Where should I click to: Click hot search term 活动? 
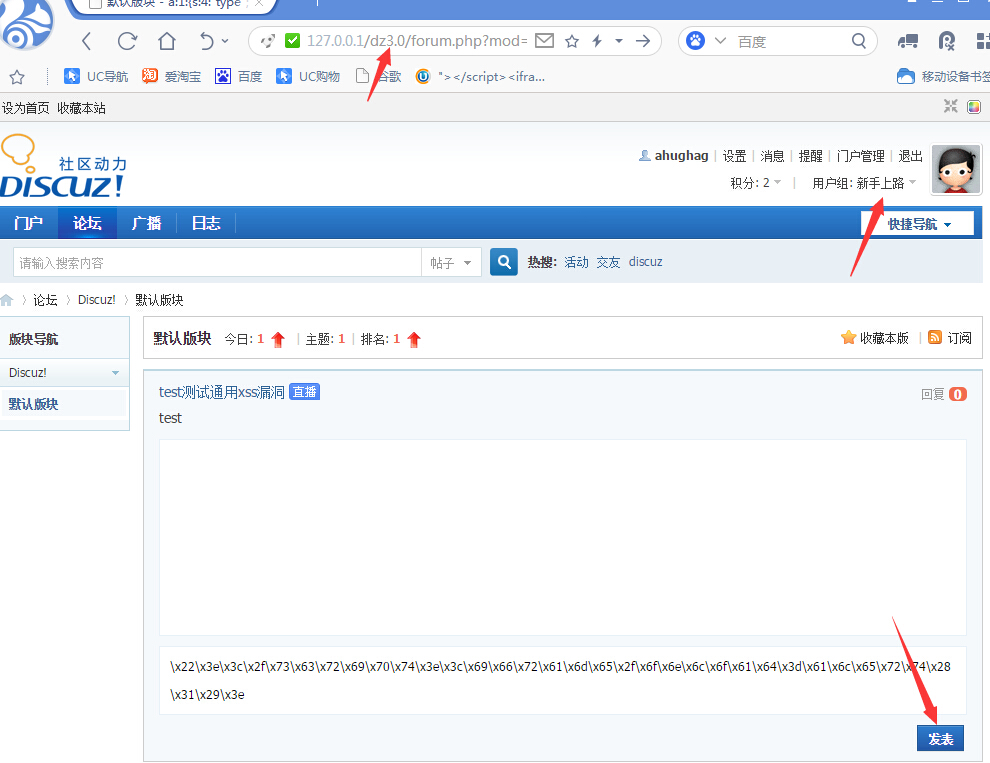[x=576, y=261]
